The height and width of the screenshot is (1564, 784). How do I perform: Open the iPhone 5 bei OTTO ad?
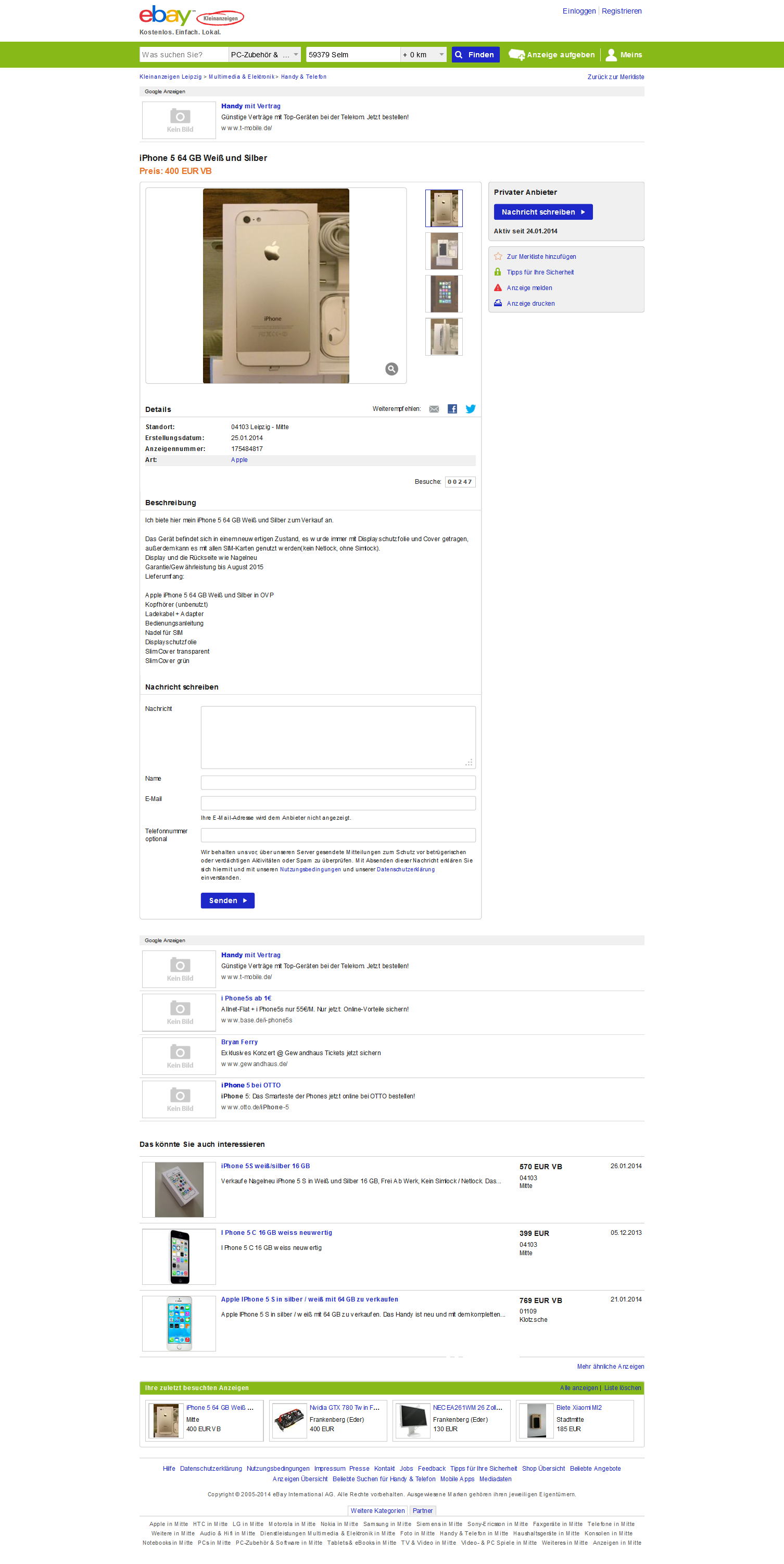pos(250,1085)
